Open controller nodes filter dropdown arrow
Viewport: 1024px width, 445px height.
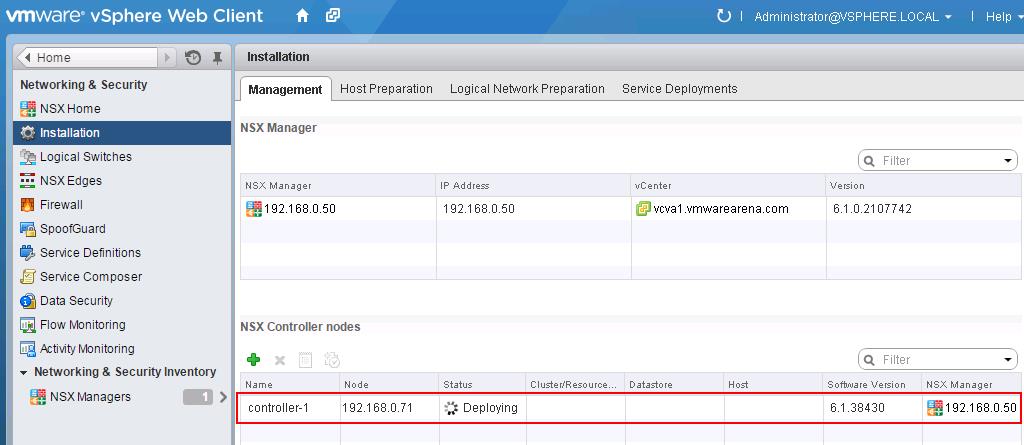click(1007, 359)
